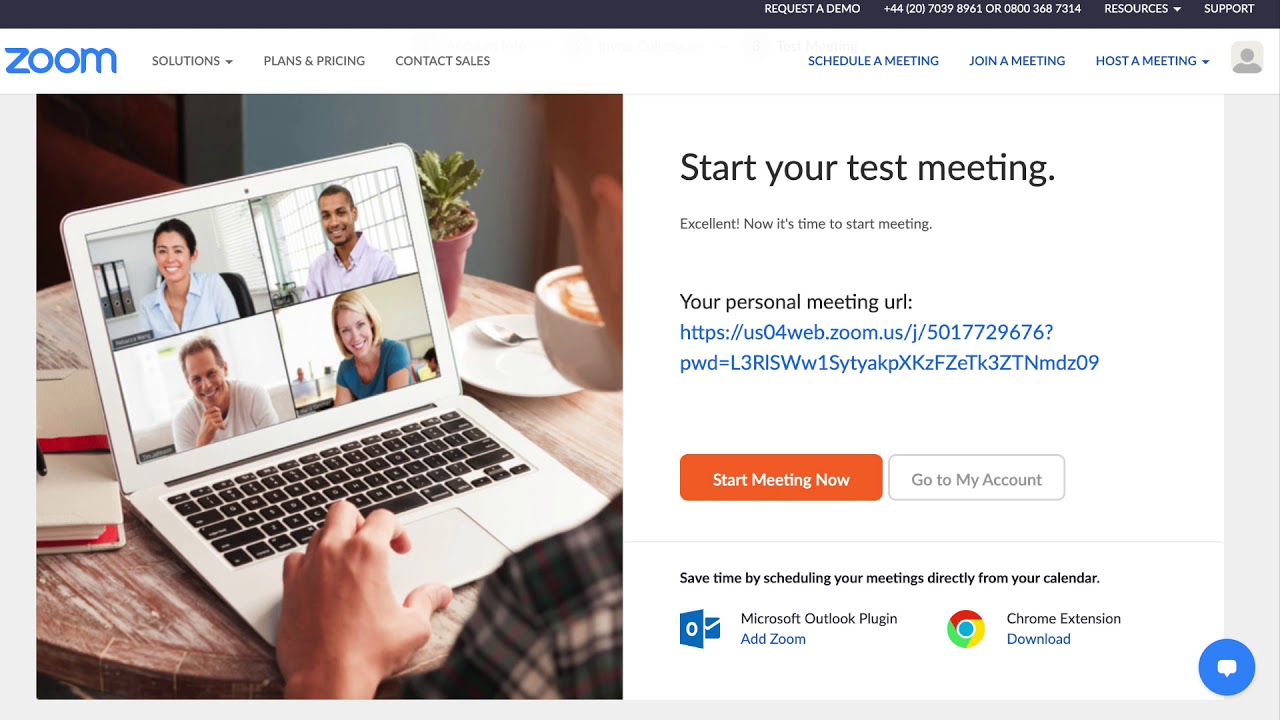Click Start Meeting Now button
Image resolution: width=1280 pixels, height=720 pixels.
pyautogui.click(x=781, y=478)
